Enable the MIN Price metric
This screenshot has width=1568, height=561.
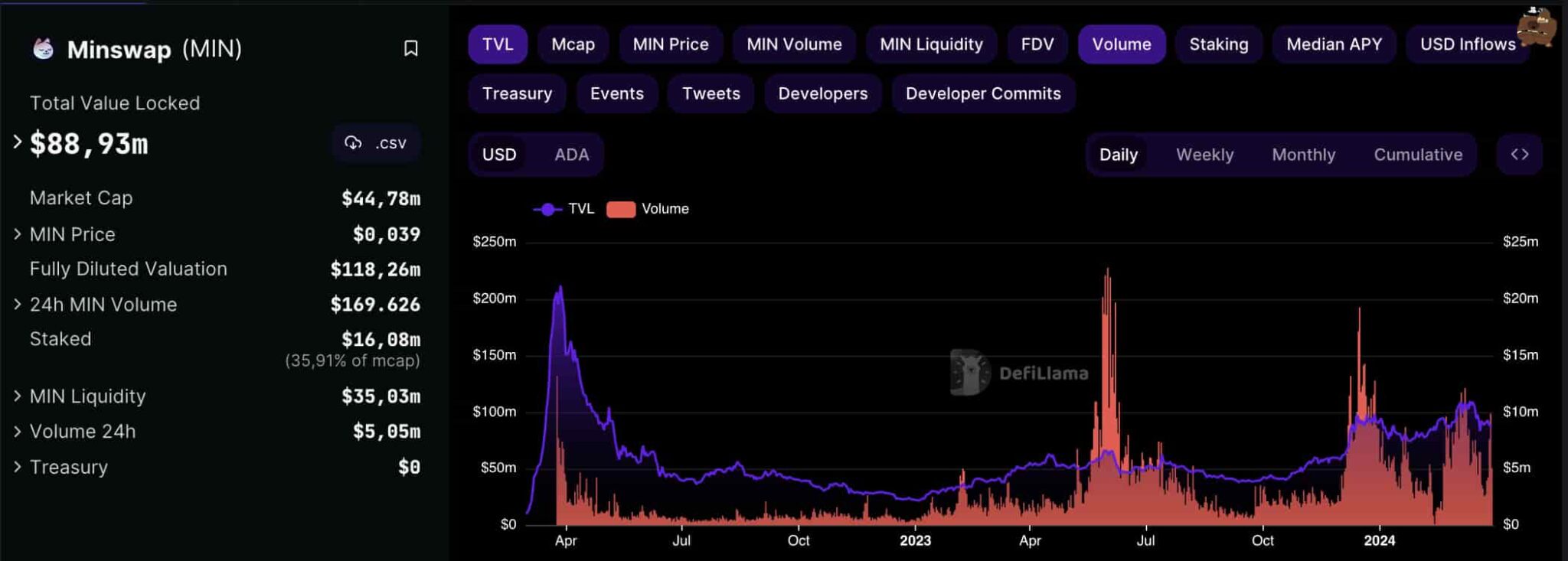click(671, 44)
